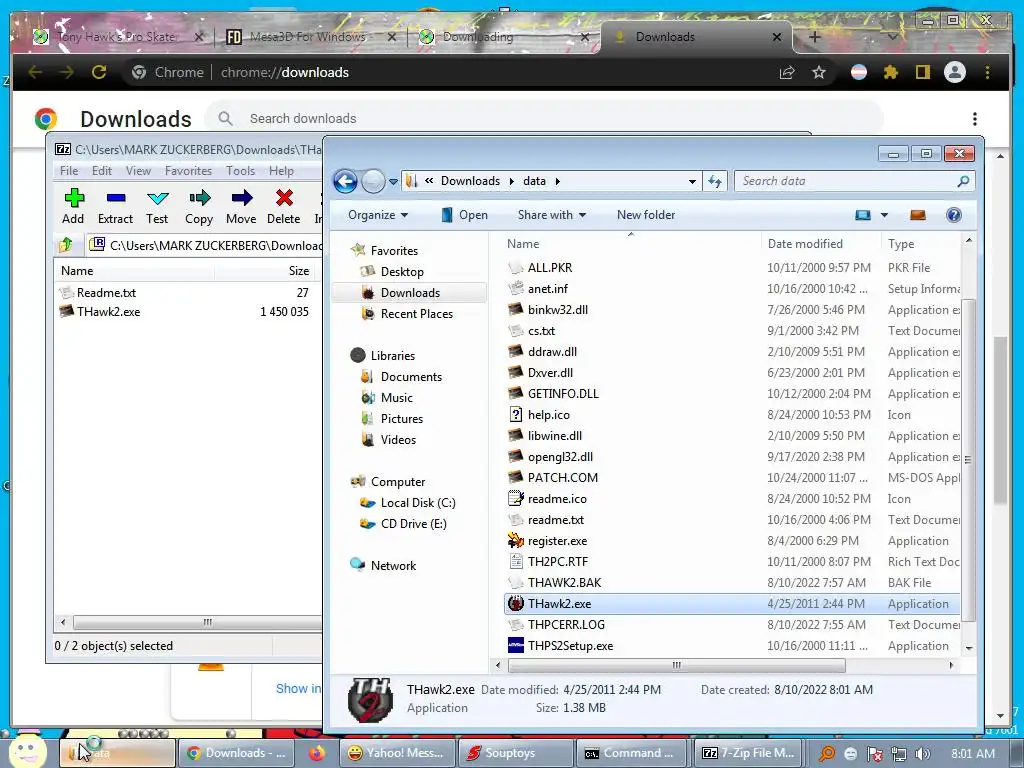
Task: Click the Search downloads field in Chrome
Action: (x=543, y=118)
